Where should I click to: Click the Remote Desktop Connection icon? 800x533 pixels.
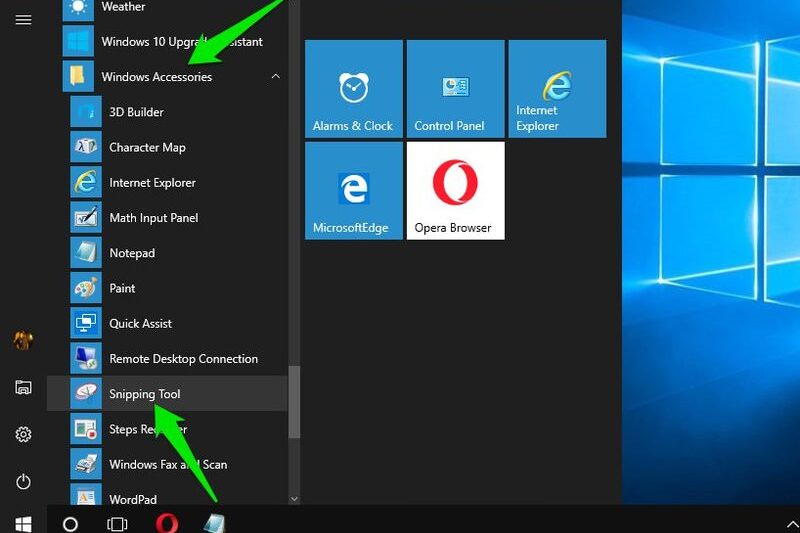[x=86, y=358]
